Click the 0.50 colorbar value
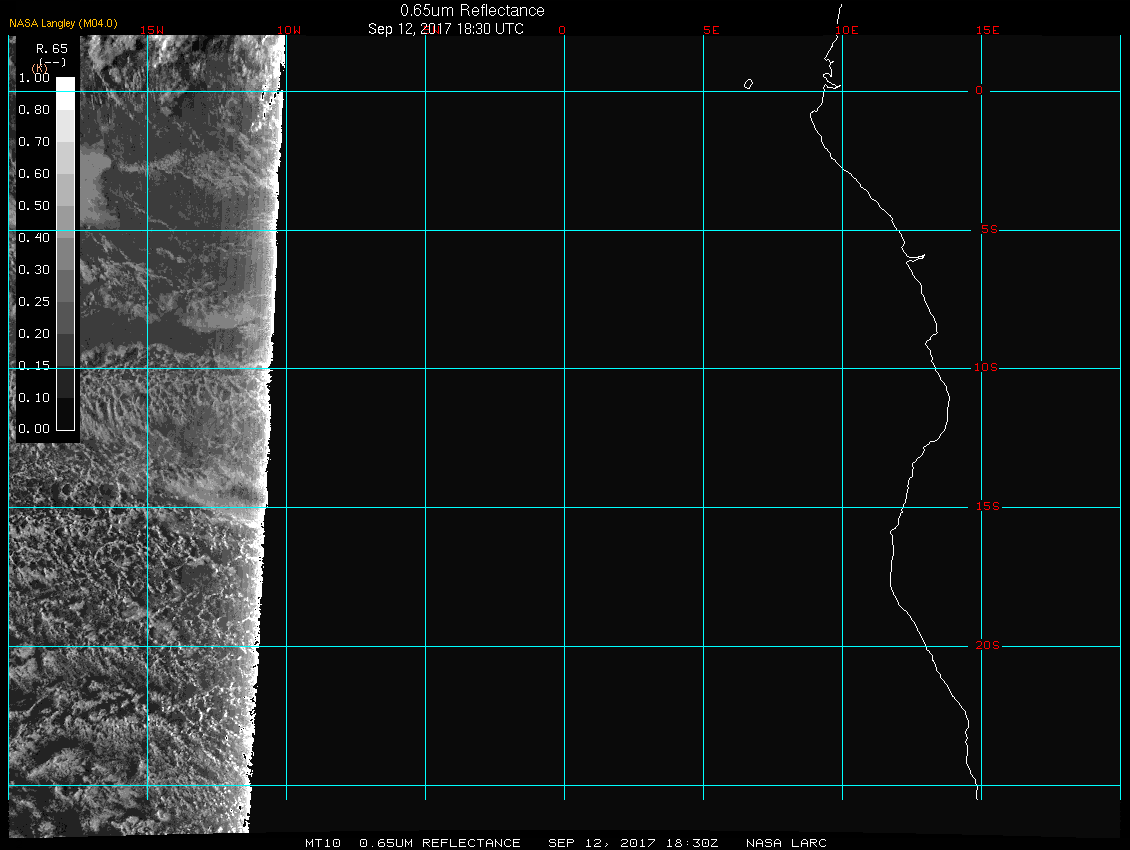The height and width of the screenshot is (850, 1130). 34,205
